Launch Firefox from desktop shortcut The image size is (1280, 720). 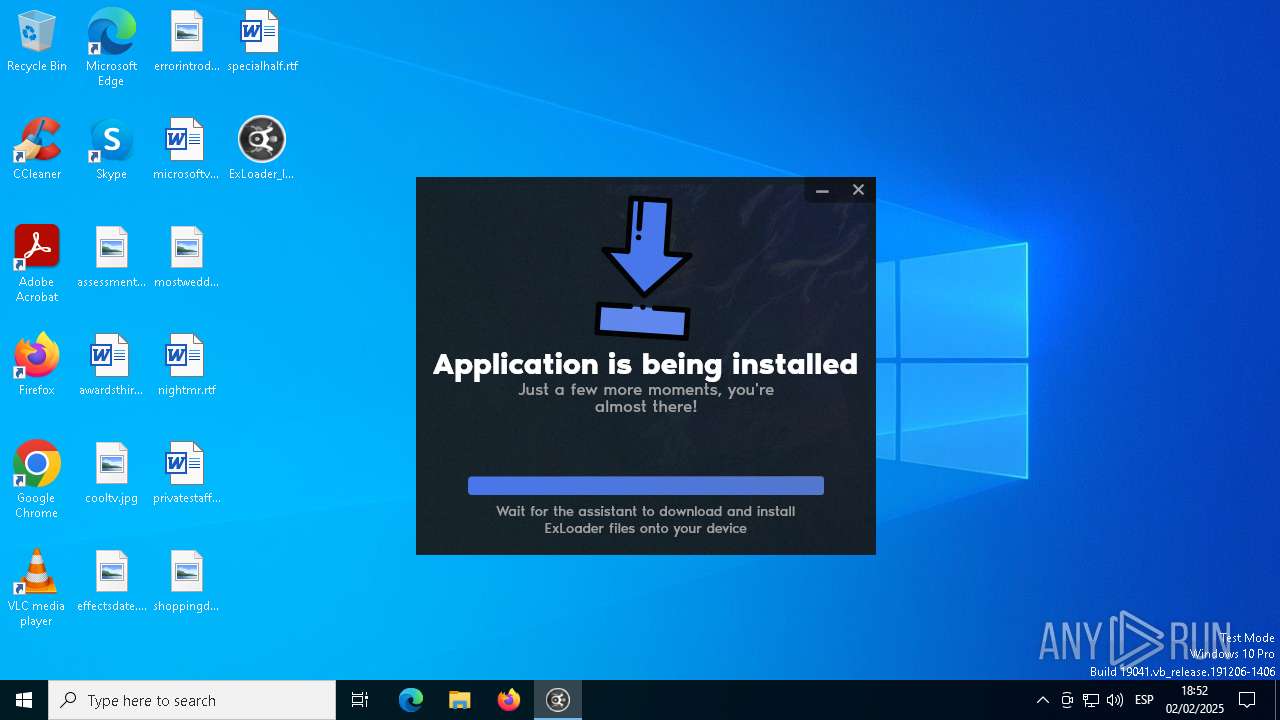pyautogui.click(x=37, y=366)
